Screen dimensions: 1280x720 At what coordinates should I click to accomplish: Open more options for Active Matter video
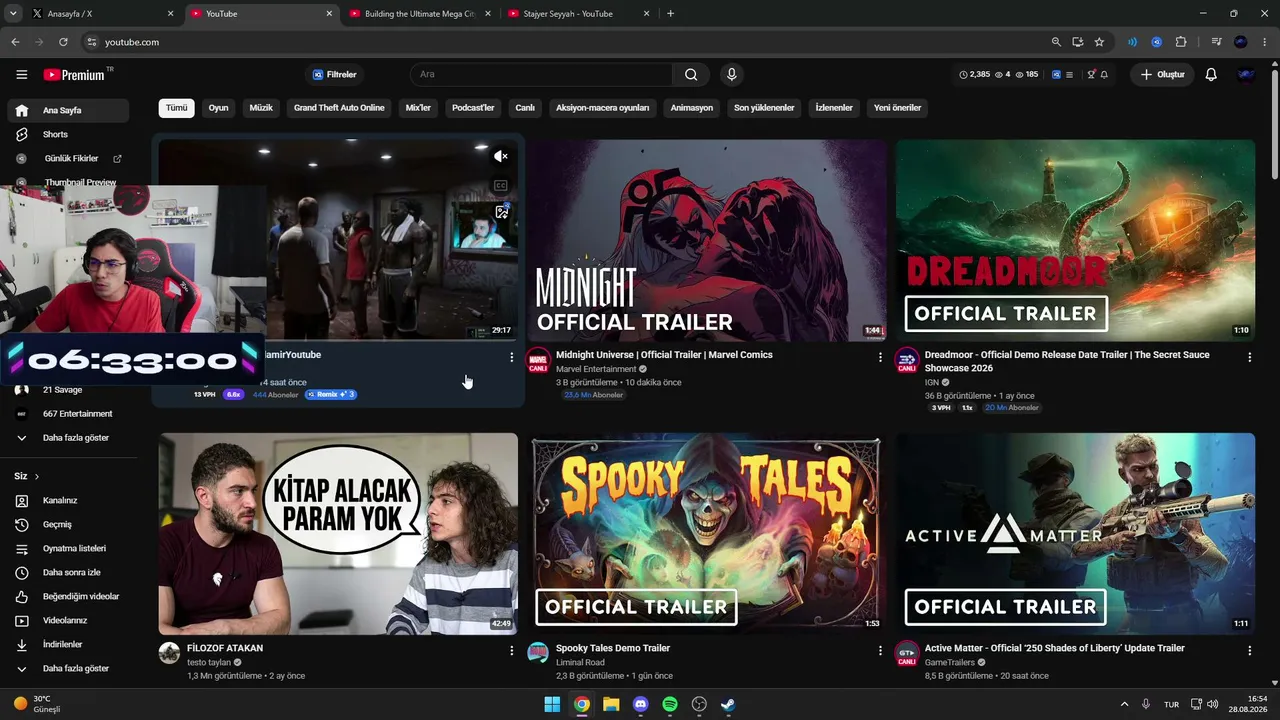[1249, 650]
